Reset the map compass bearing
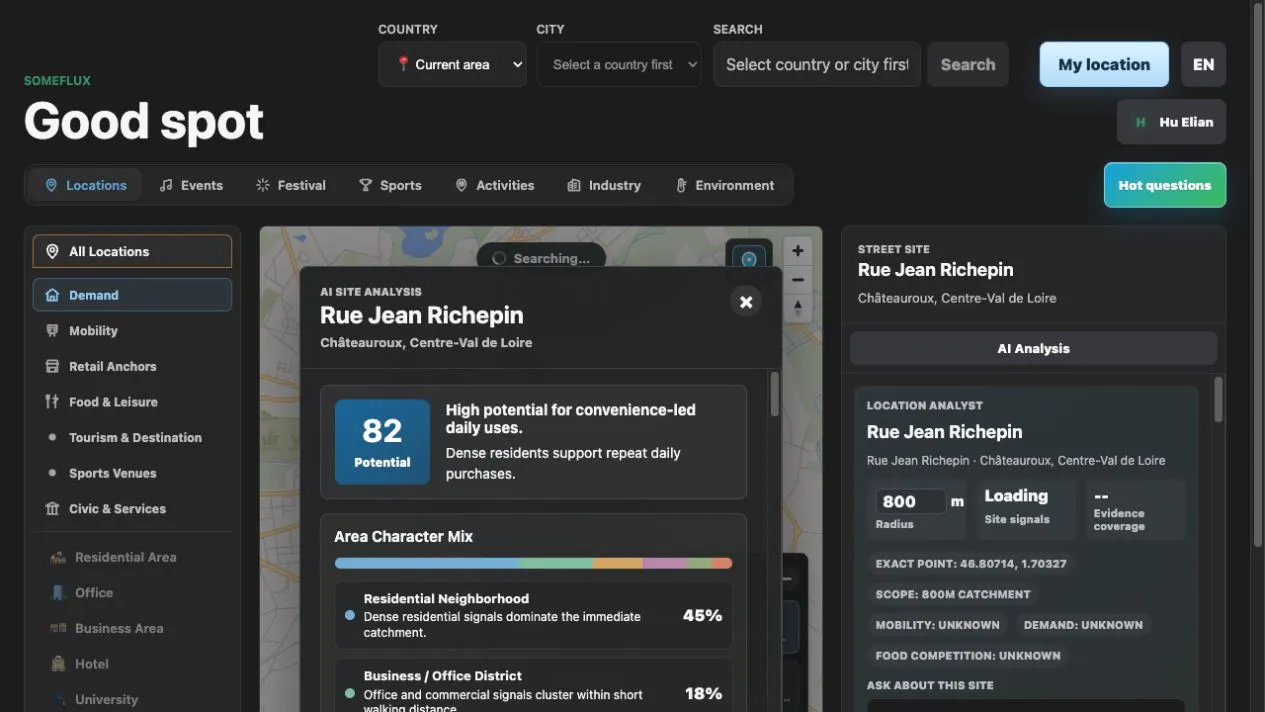The height and width of the screenshot is (712, 1265). point(797,308)
